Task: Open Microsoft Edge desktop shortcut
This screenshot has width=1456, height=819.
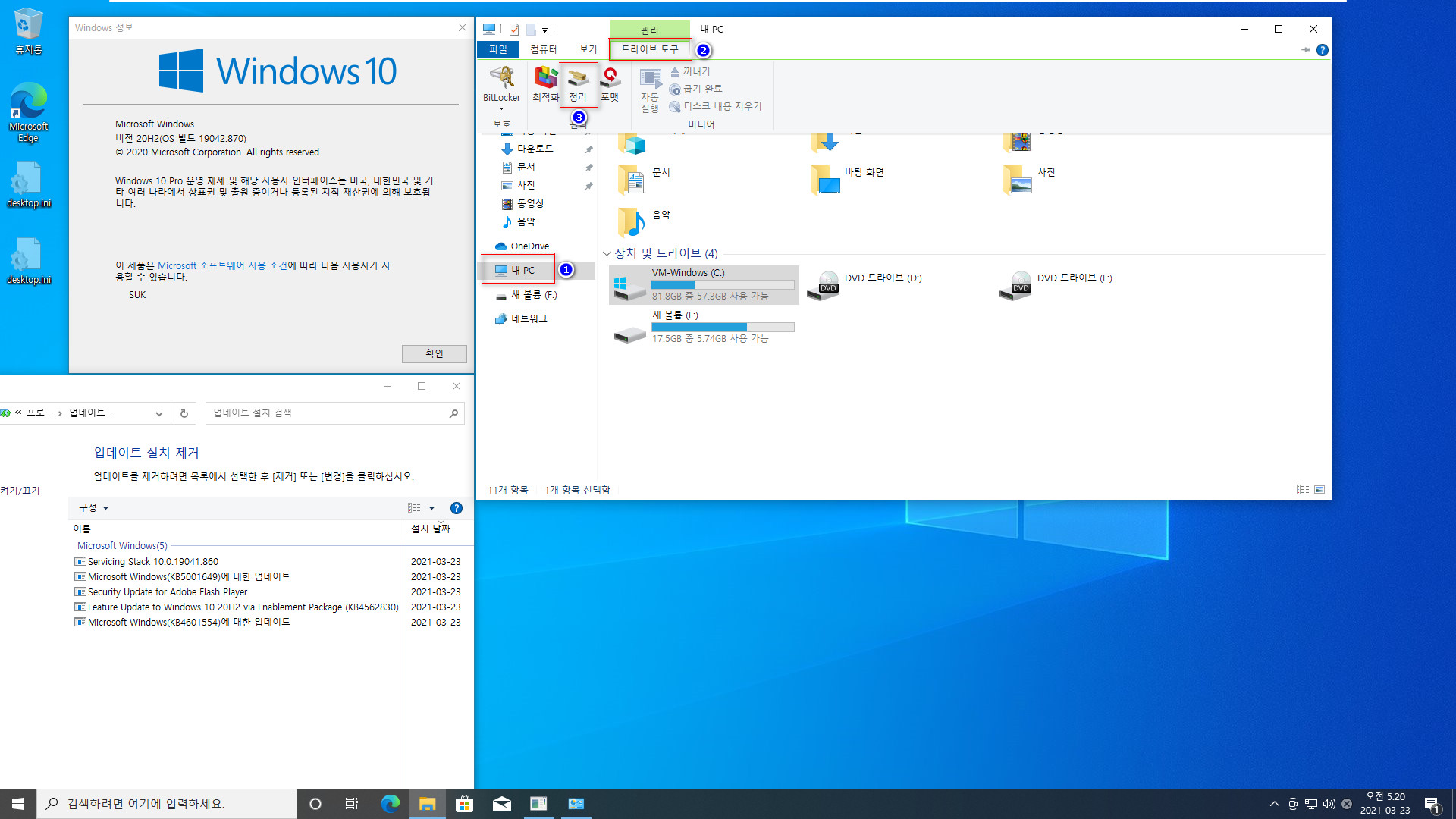Action: pyautogui.click(x=29, y=112)
